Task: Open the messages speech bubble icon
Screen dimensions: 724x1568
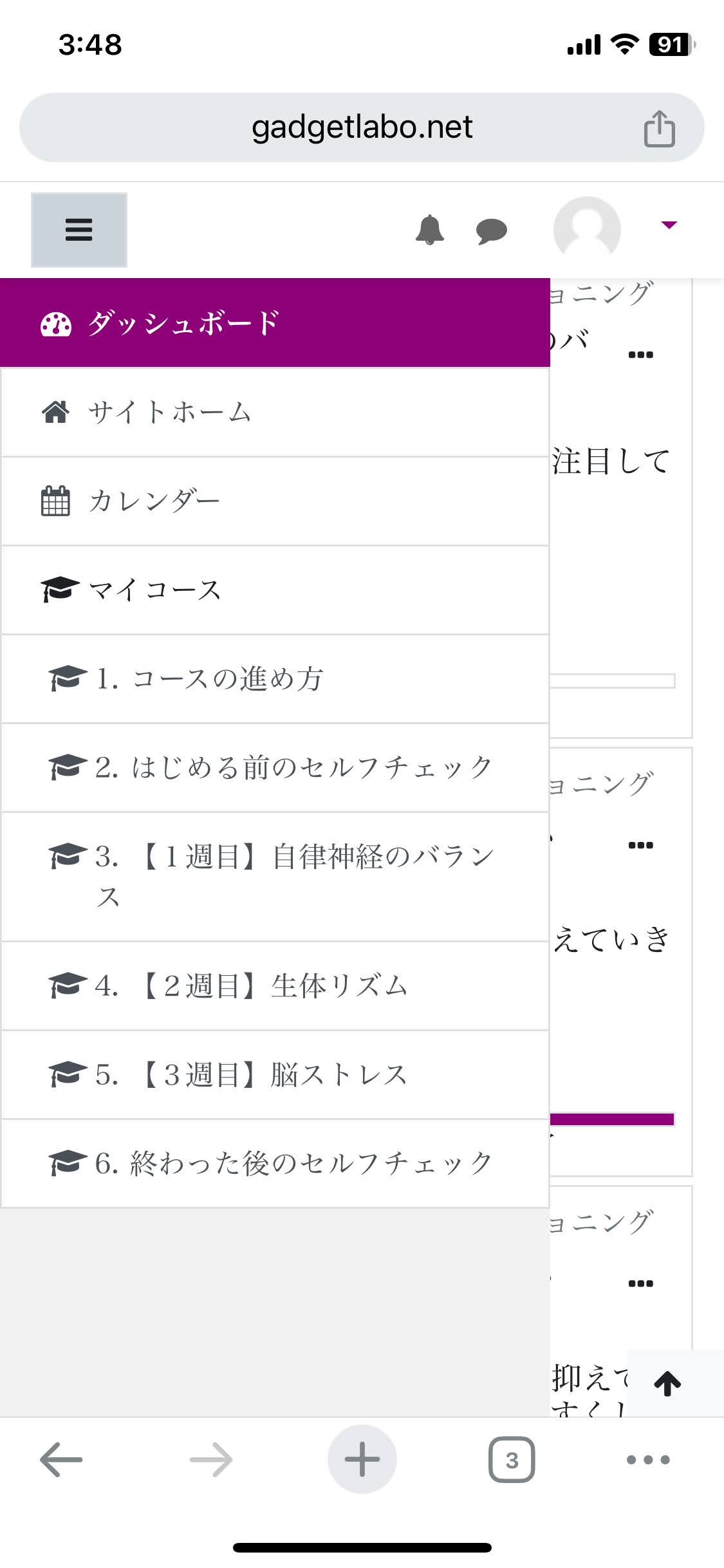Action: point(492,231)
